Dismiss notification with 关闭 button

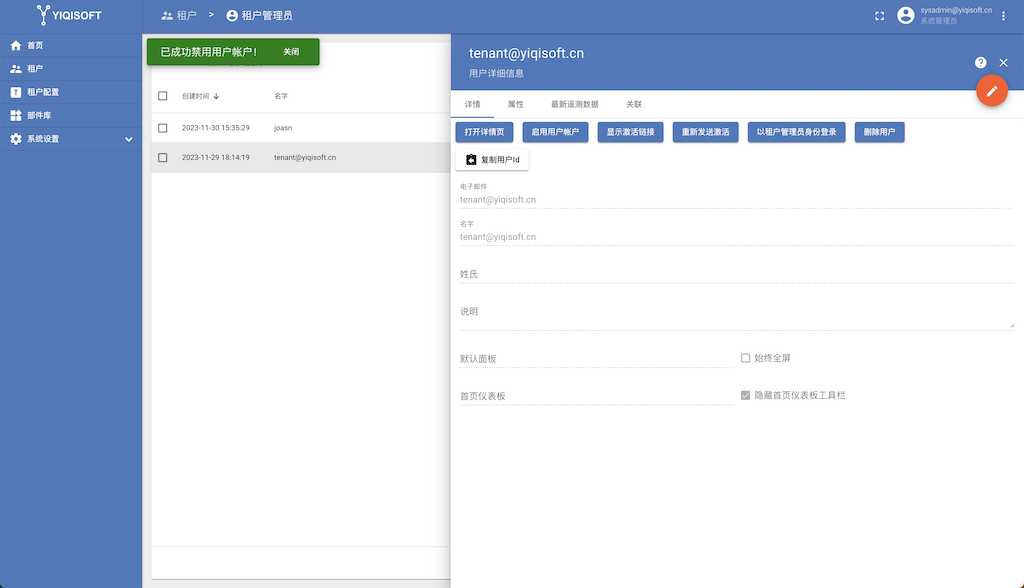coord(291,52)
